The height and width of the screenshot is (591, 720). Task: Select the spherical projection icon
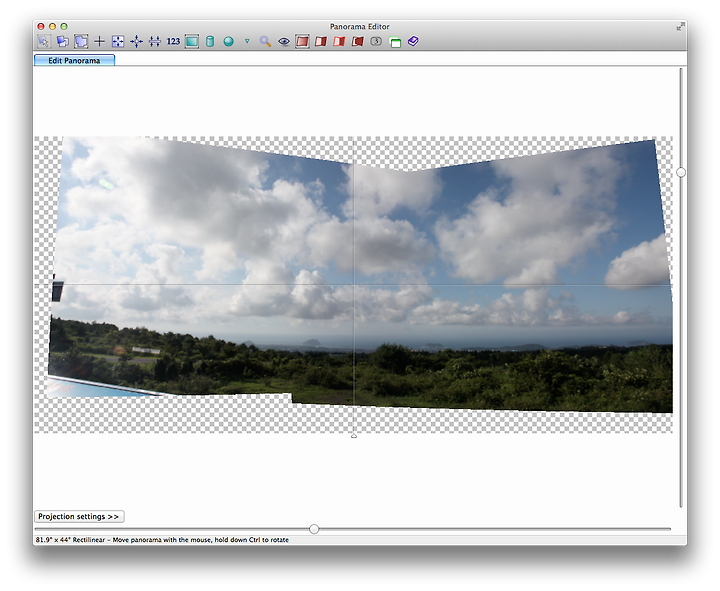[x=228, y=41]
